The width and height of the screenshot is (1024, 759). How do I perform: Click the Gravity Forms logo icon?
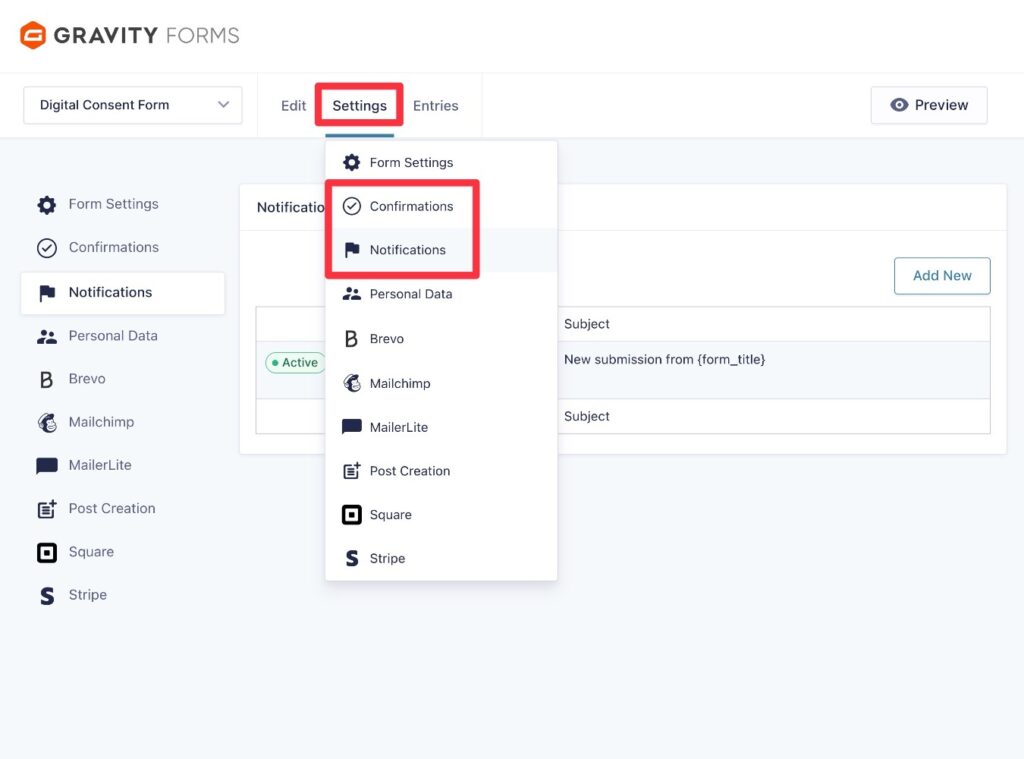coord(31,34)
